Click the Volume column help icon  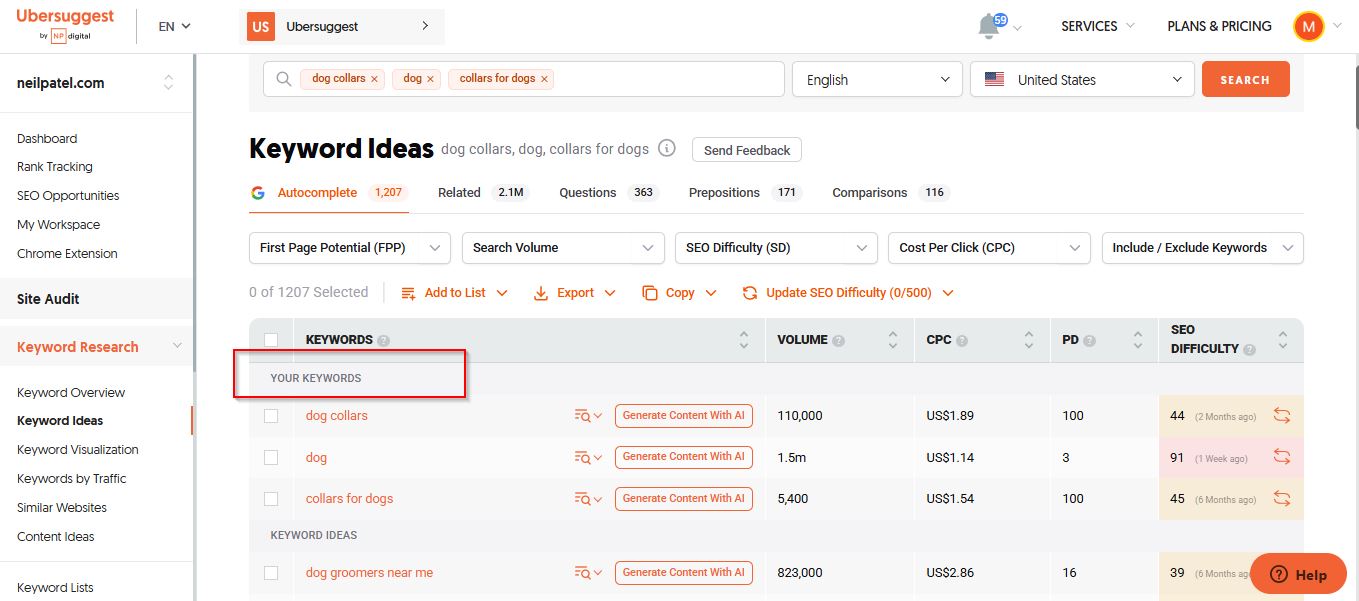coord(839,341)
